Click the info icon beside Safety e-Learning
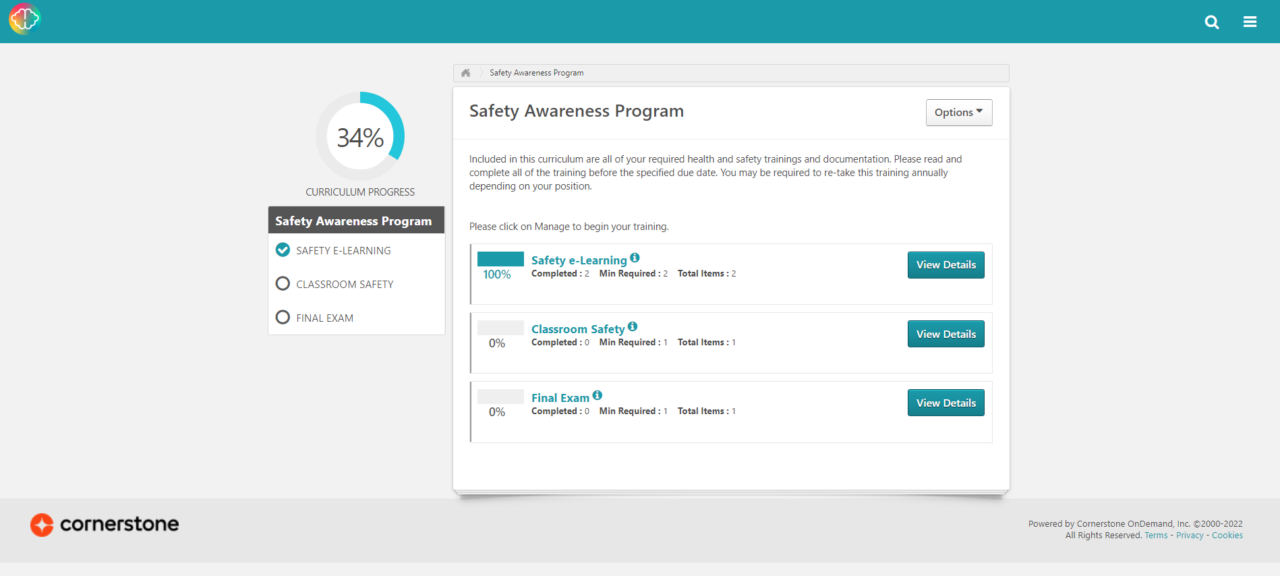This screenshot has height=576, width=1280. click(634, 256)
